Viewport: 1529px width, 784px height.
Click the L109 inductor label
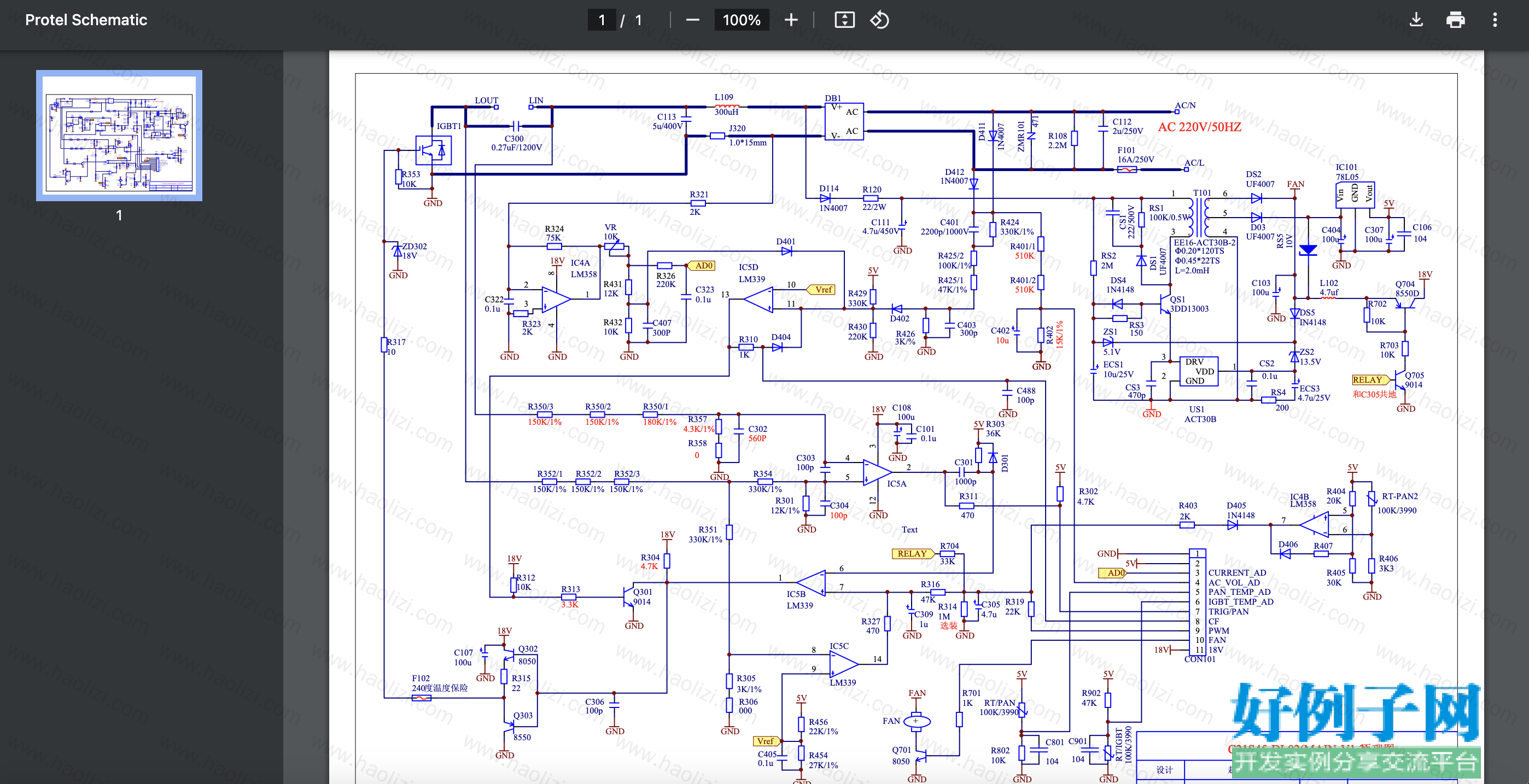(723, 97)
